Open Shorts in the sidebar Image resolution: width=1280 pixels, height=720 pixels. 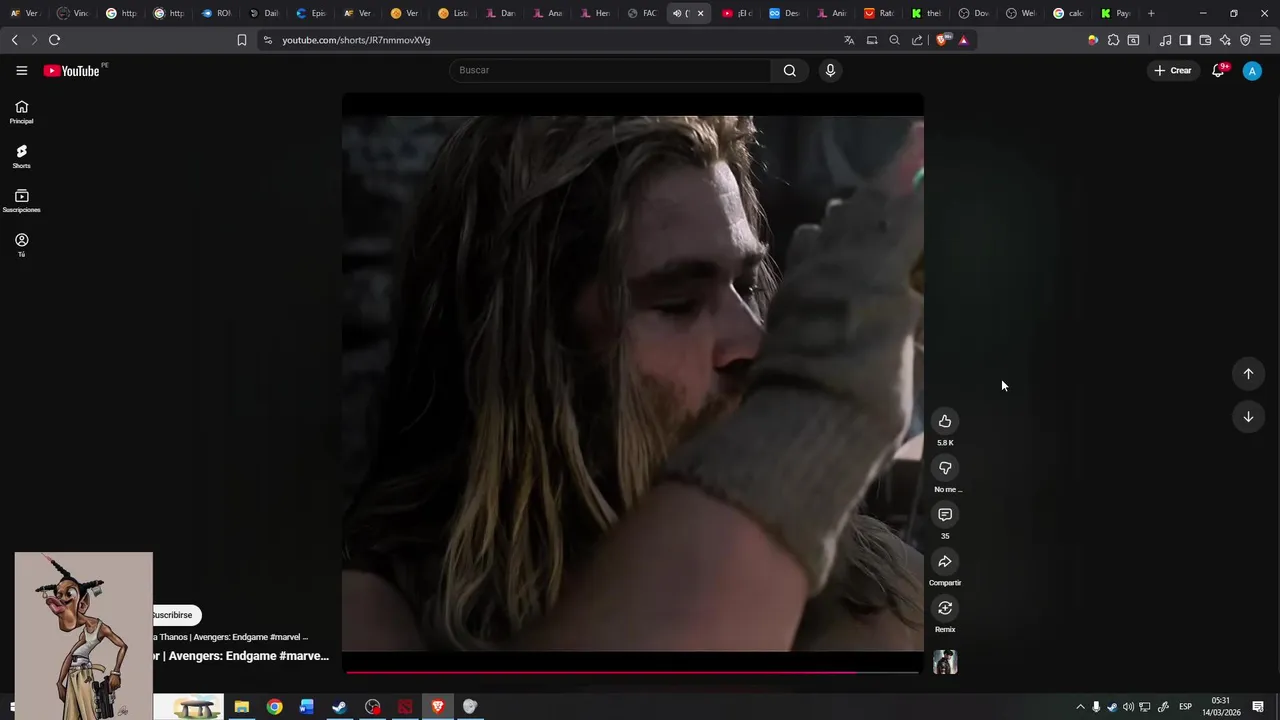(x=21, y=157)
